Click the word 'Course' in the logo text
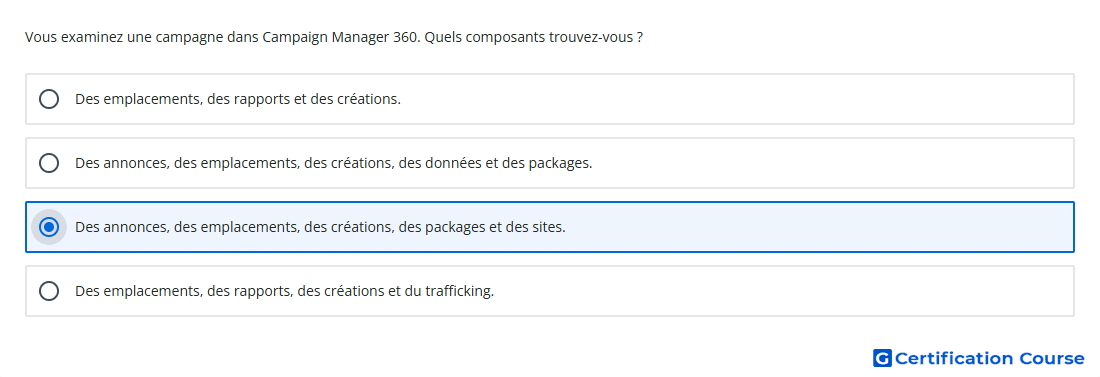Viewport: 1100px width, 377px height. [x=1052, y=358]
